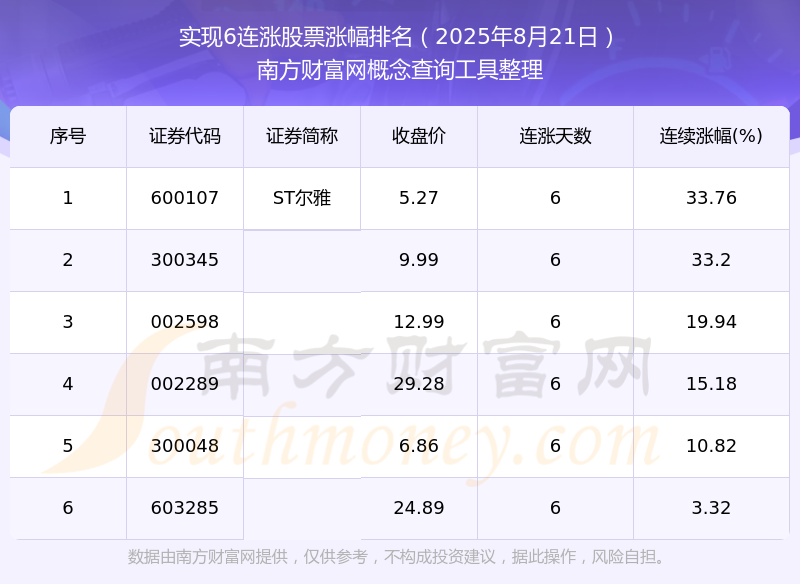This screenshot has height=584, width=800.
Task: Click closing price 6.86
Action: 419,446
